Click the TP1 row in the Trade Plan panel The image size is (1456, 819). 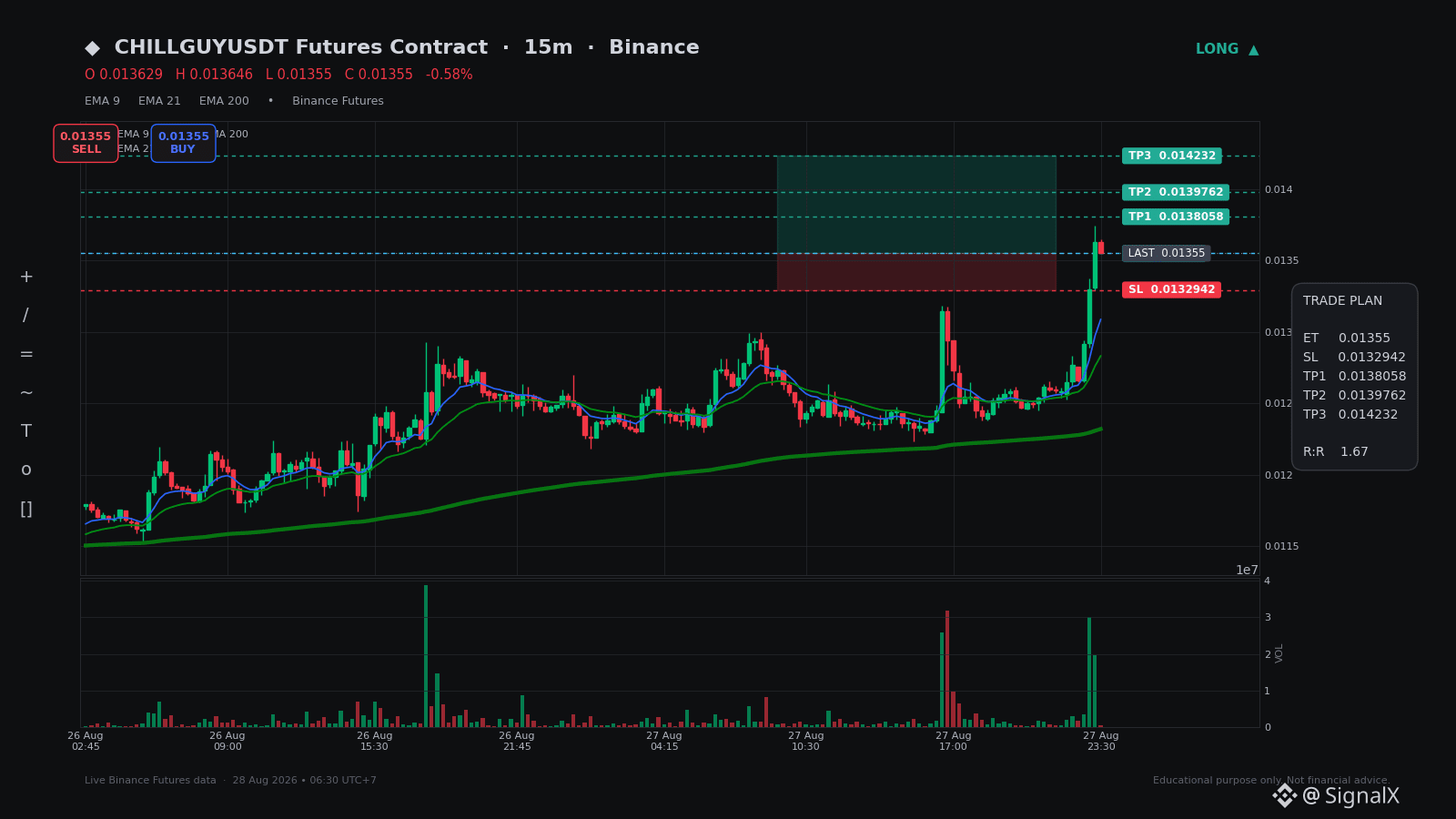click(x=1354, y=377)
